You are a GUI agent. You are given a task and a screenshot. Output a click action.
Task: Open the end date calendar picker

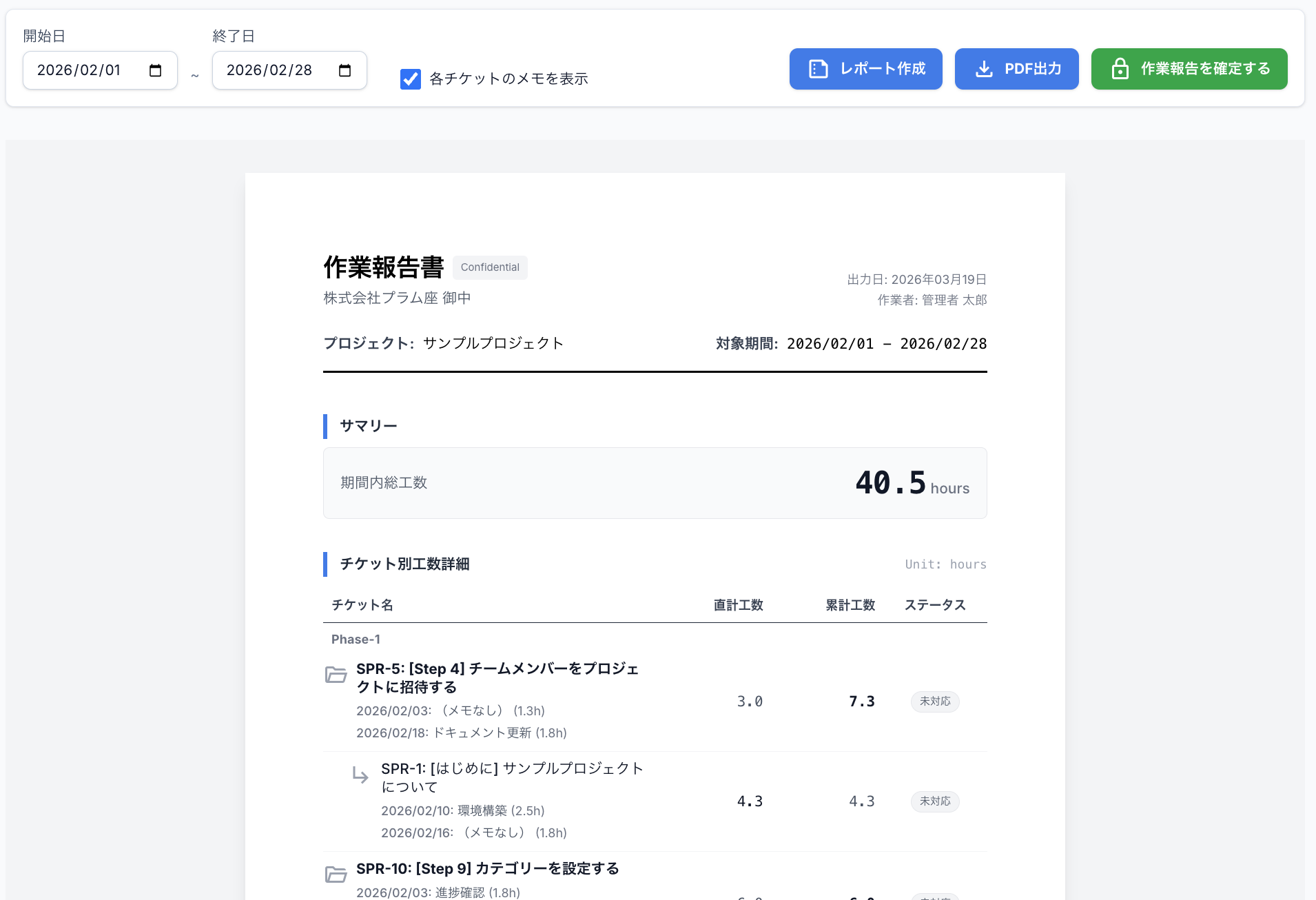click(347, 70)
